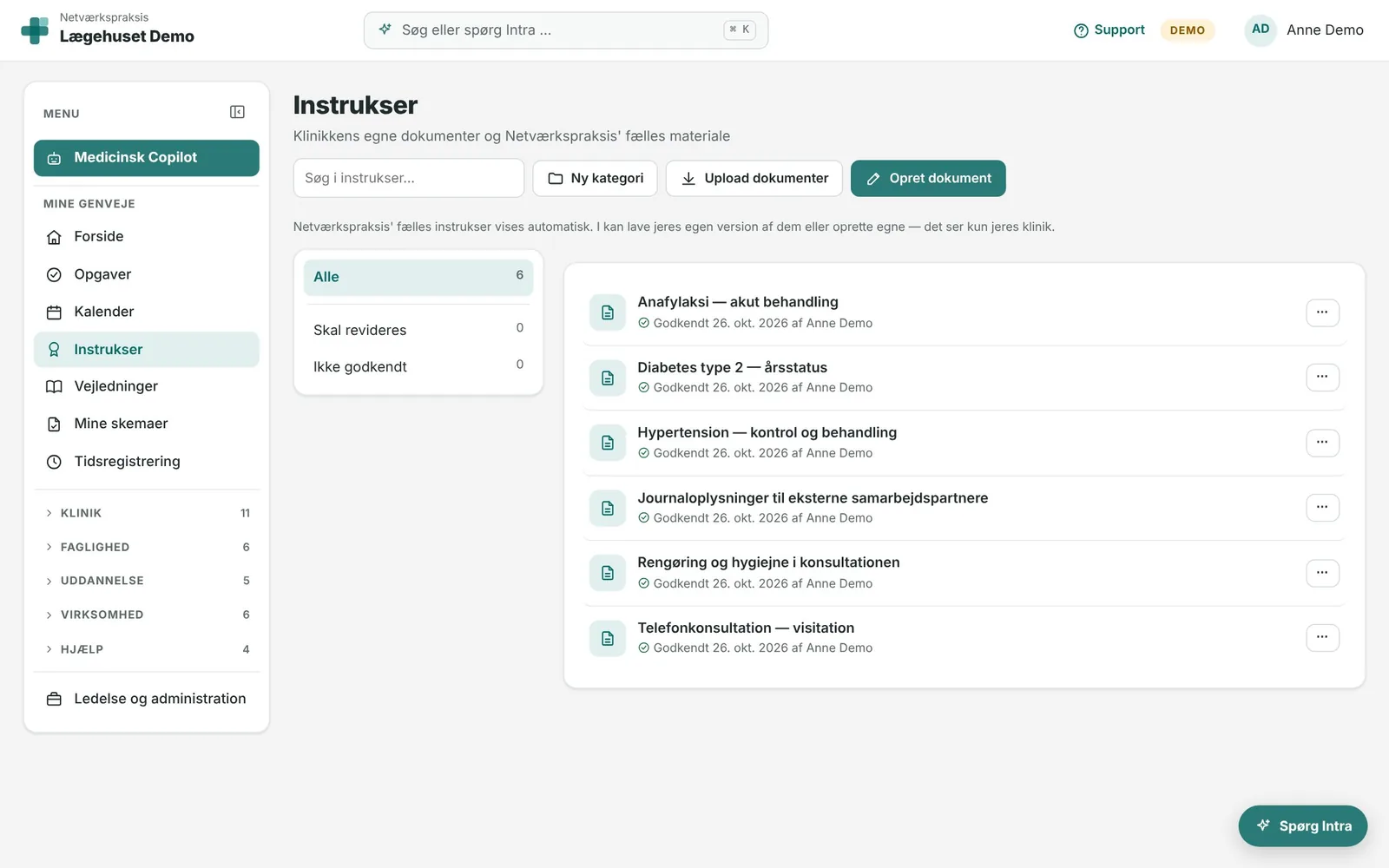Expand the KLINIK section
Image resolution: width=1389 pixels, height=868 pixels.
[x=147, y=513]
